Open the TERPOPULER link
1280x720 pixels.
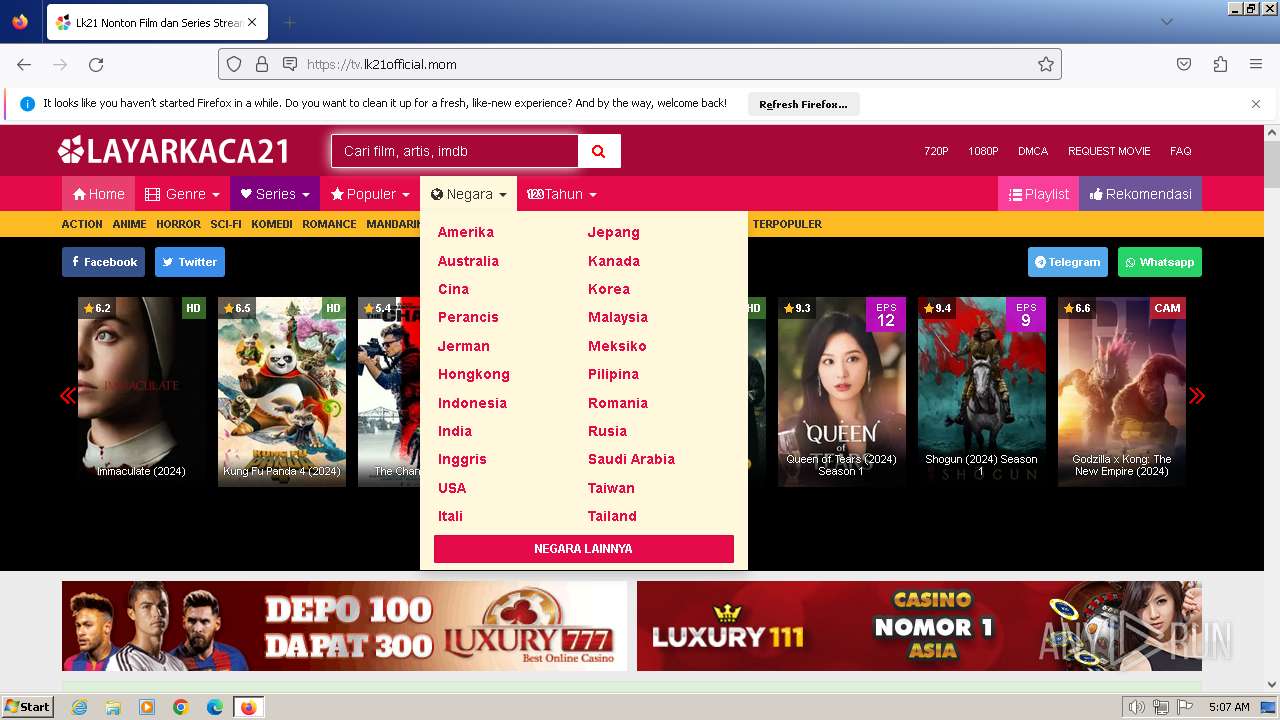pos(787,224)
